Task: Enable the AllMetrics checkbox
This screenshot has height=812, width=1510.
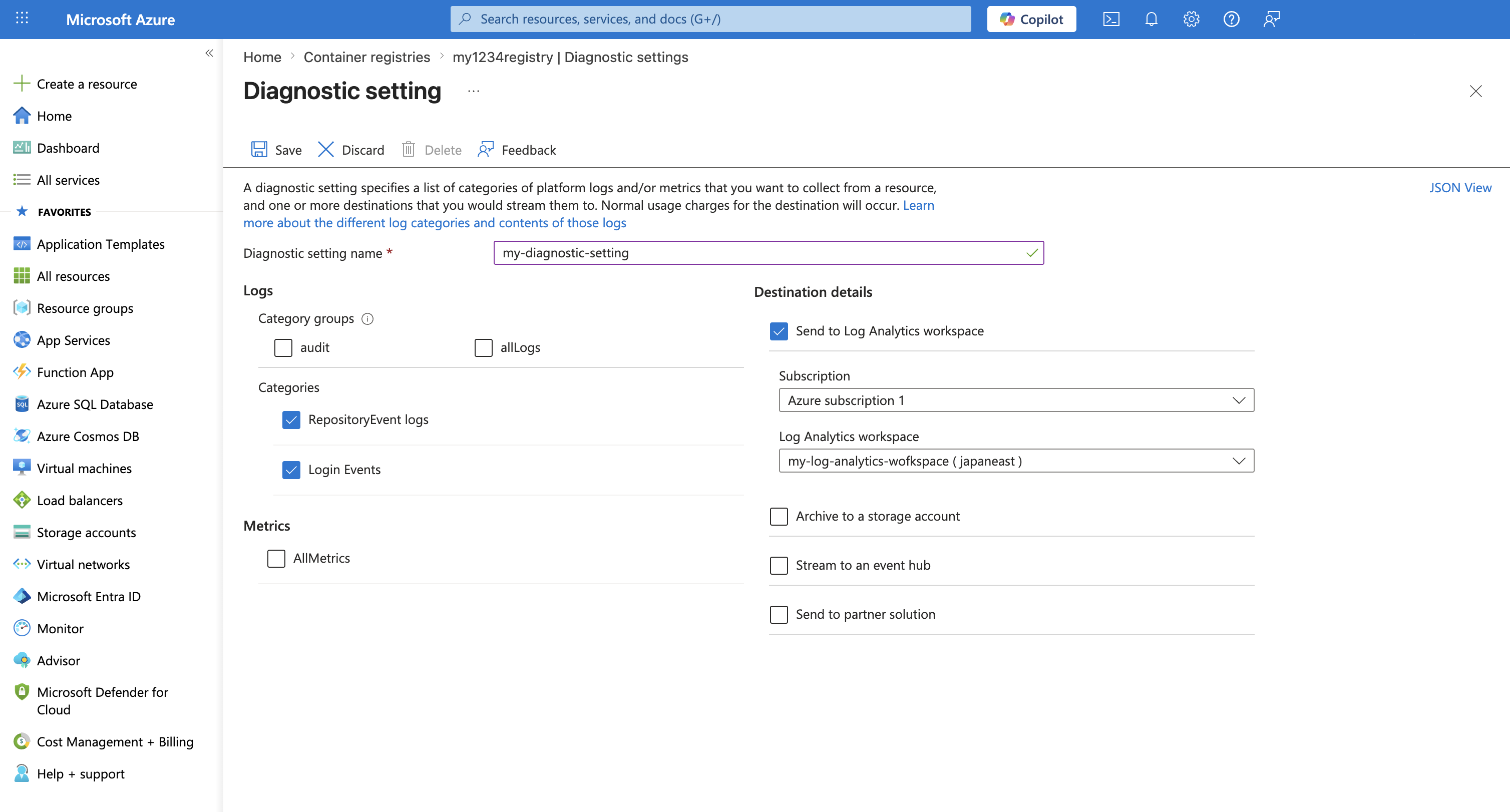Action: pos(276,558)
